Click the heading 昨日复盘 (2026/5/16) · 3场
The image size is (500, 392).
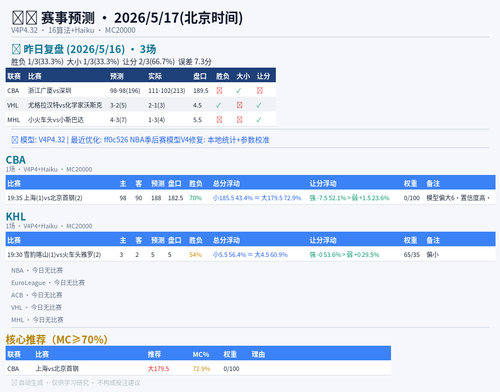[84, 49]
